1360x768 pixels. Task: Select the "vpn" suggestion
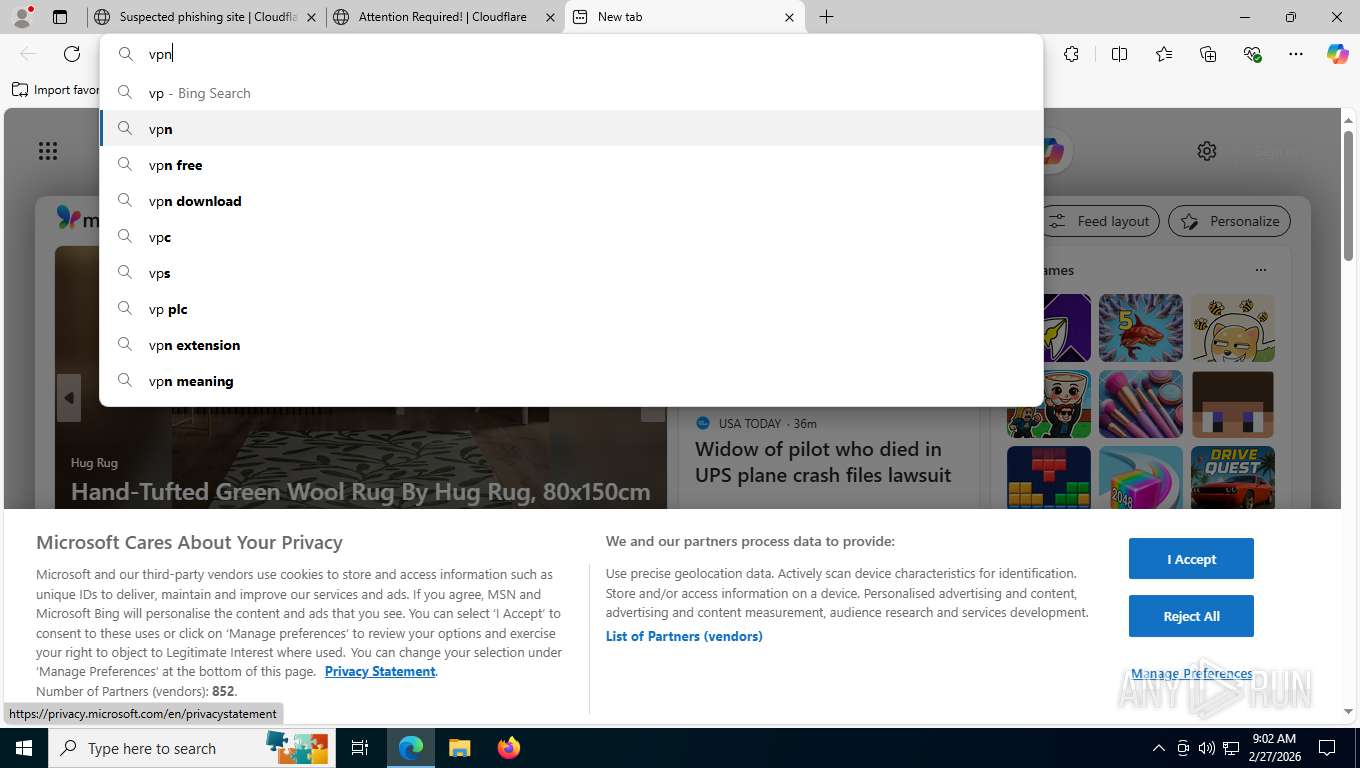[x=571, y=129]
